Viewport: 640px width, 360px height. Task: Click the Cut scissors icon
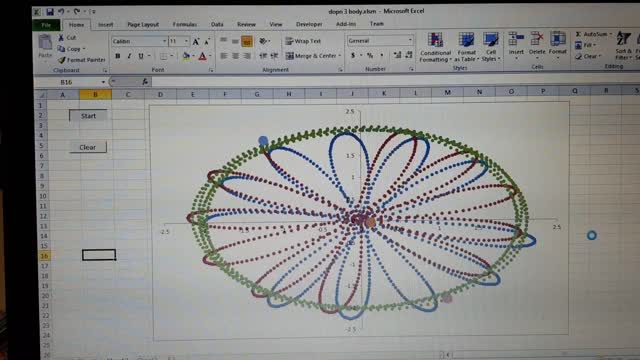pos(61,38)
